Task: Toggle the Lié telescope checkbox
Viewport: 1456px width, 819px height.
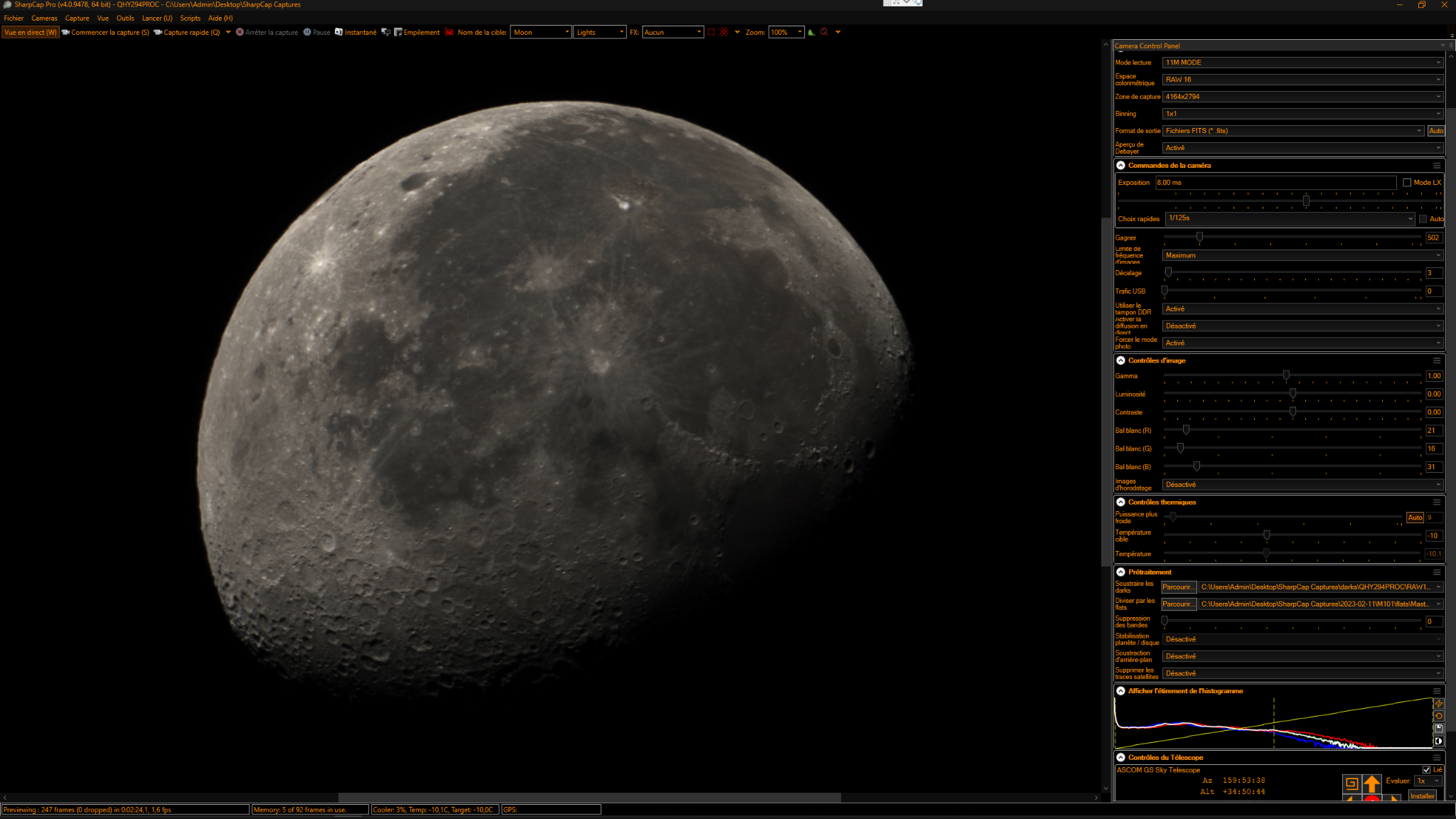Action: [1426, 769]
